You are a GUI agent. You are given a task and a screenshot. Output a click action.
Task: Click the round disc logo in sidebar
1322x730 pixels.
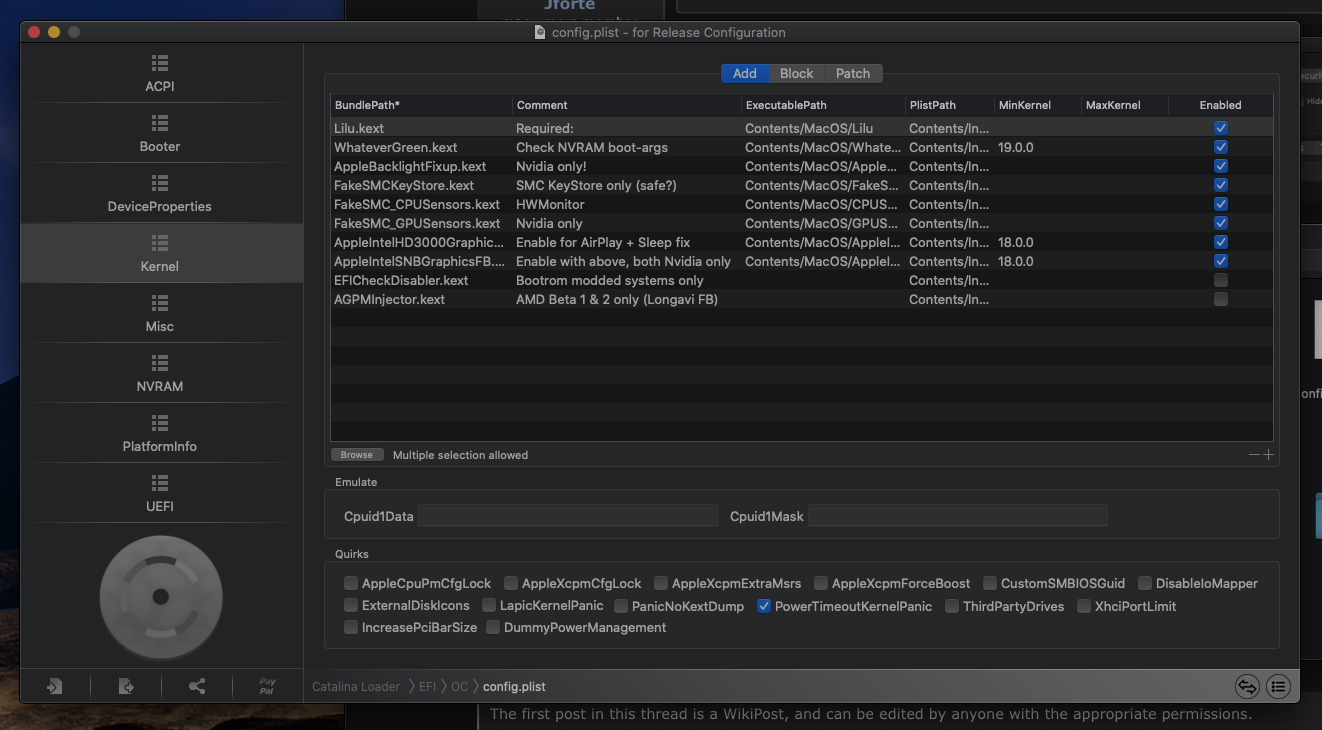click(160, 597)
